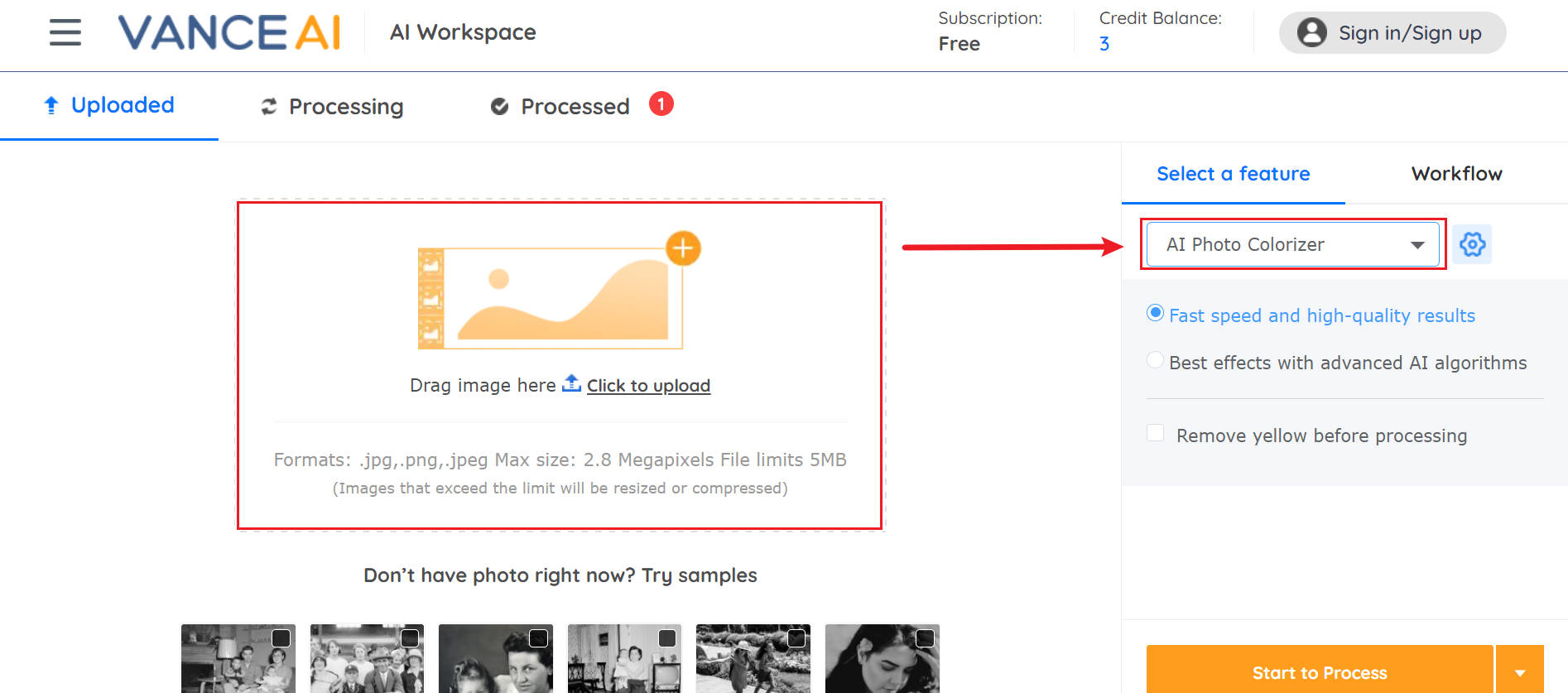This screenshot has height=693, width=1568.
Task: Open the AI Photo Colorizer dropdown
Action: pos(1292,244)
